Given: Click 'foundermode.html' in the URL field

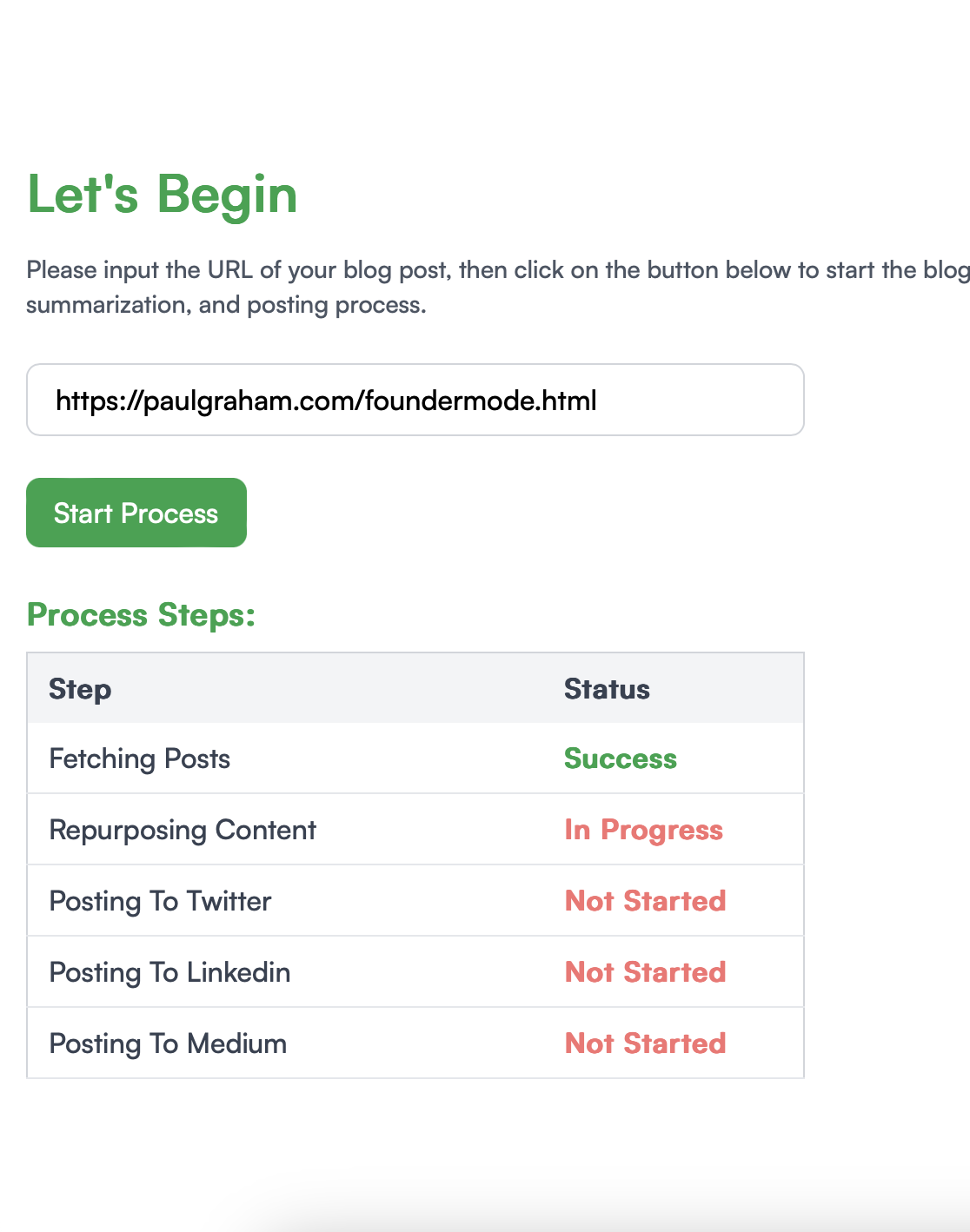Looking at the screenshot, I should (481, 401).
